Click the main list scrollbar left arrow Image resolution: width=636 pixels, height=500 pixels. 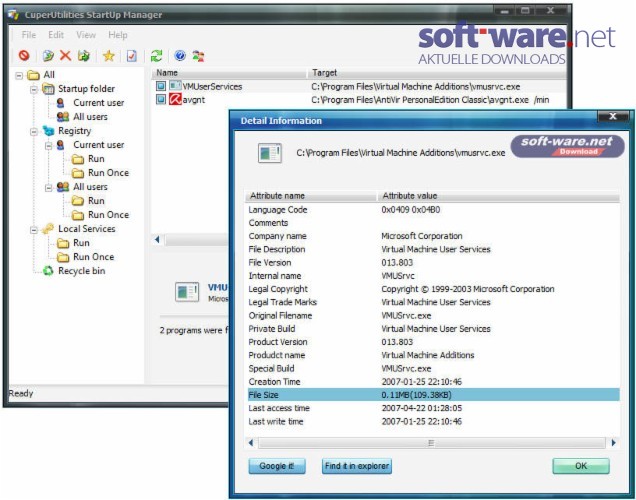(x=157, y=240)
